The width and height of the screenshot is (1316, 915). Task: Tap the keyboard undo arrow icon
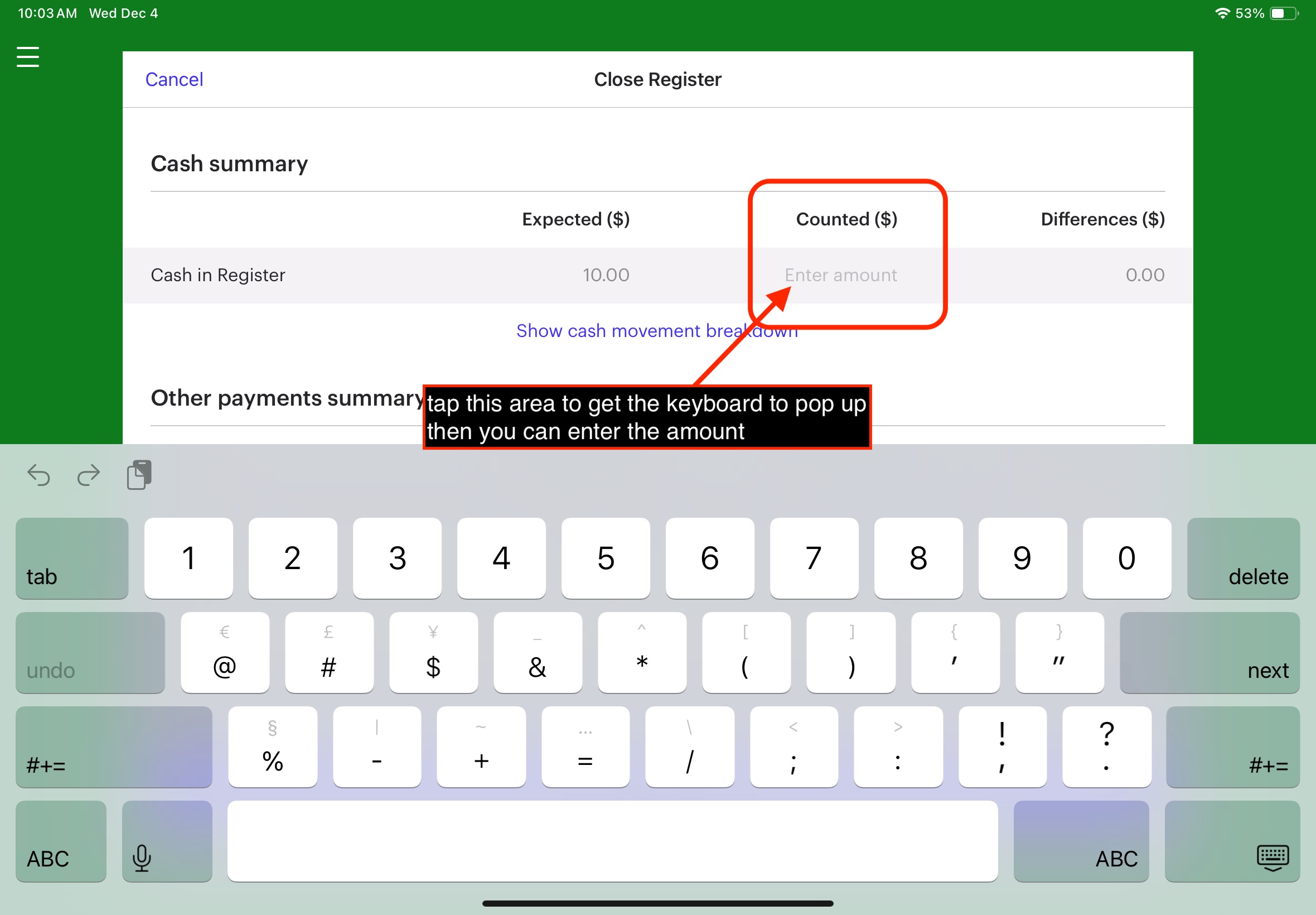pyautogui.click(x=38, y=475)
